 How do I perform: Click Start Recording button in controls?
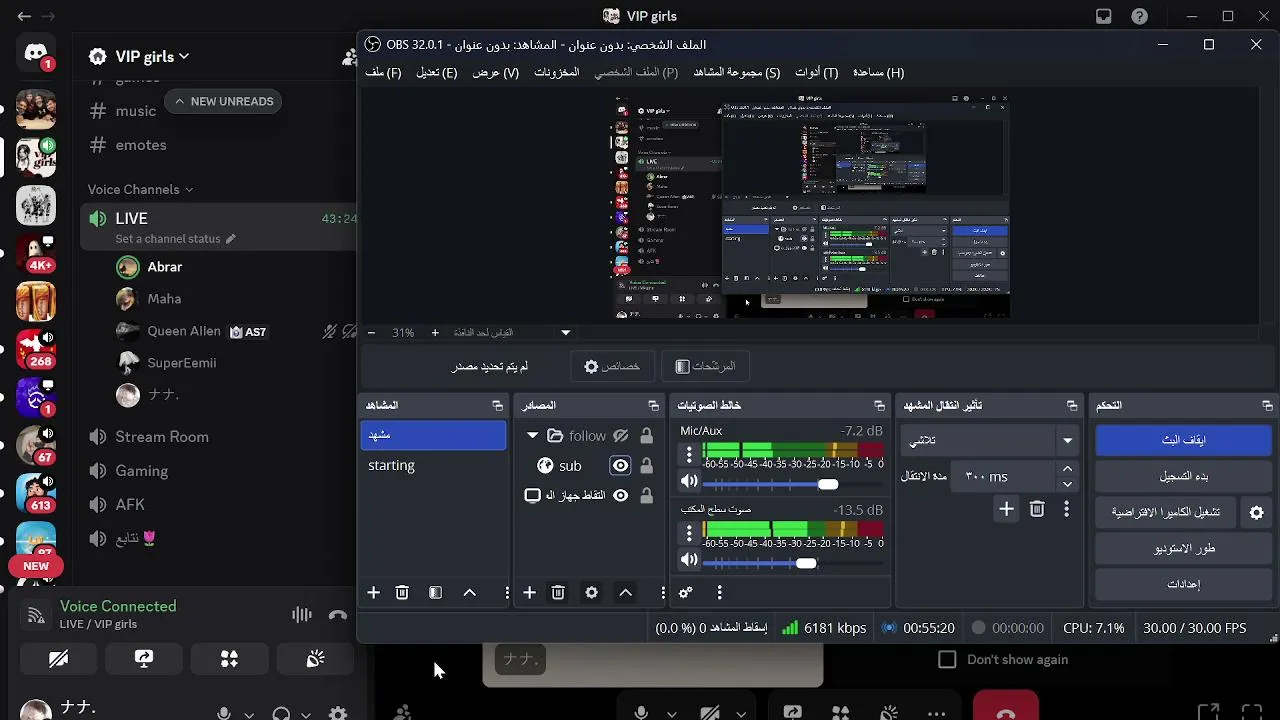(x=1183, y=476)
